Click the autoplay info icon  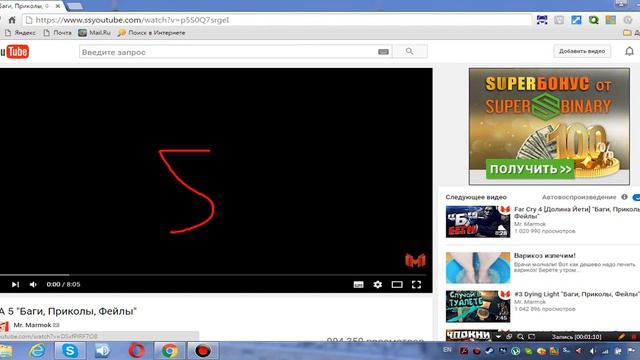pos(624,197)
